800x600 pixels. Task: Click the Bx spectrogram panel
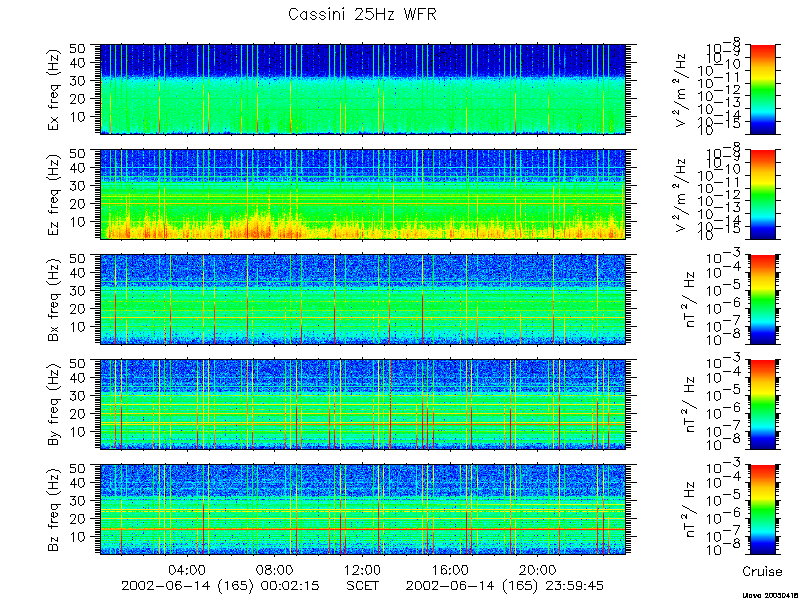[x=363, y=299]
